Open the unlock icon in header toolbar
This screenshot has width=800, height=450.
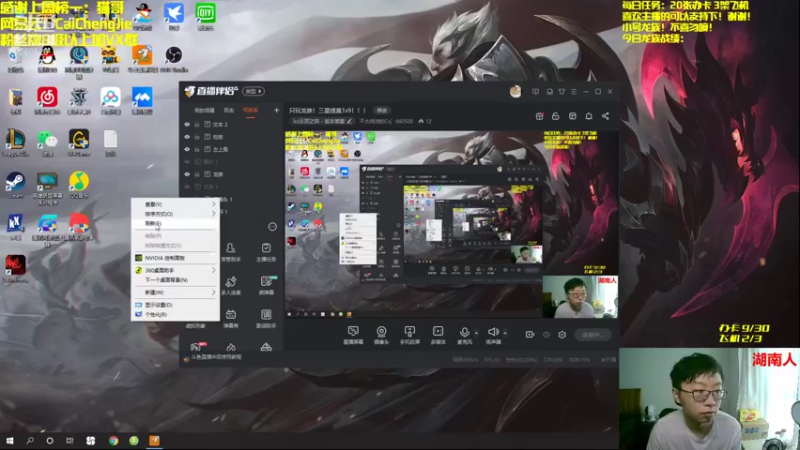556,116
